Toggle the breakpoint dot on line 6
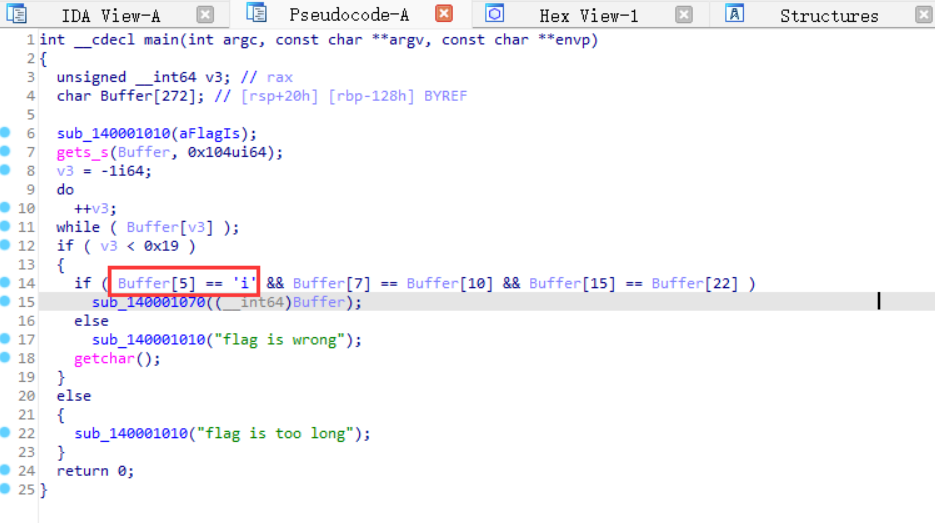Viewport: 935px width, 523px height. [5, 132]
